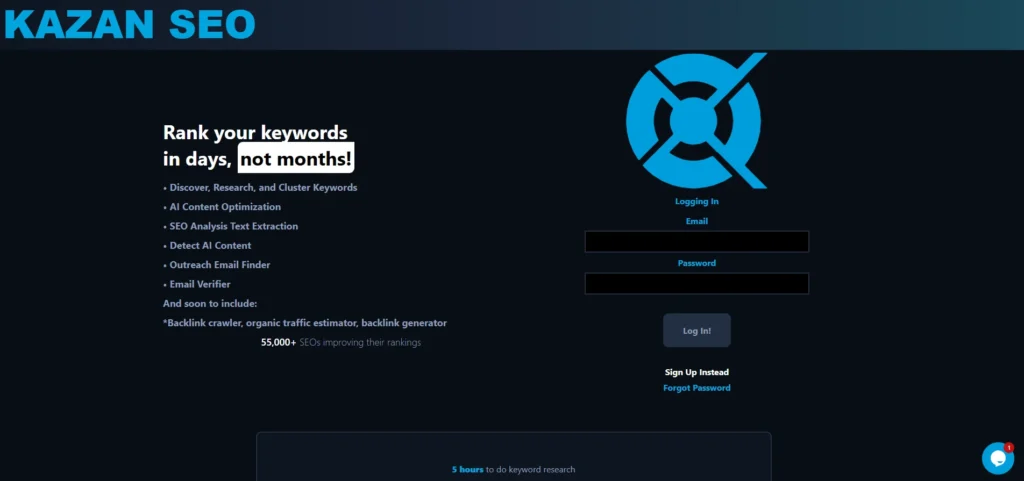Viewport: 1024px width, 481px height.
Task: Click the Log In! button
Action: tap(697, 330)
